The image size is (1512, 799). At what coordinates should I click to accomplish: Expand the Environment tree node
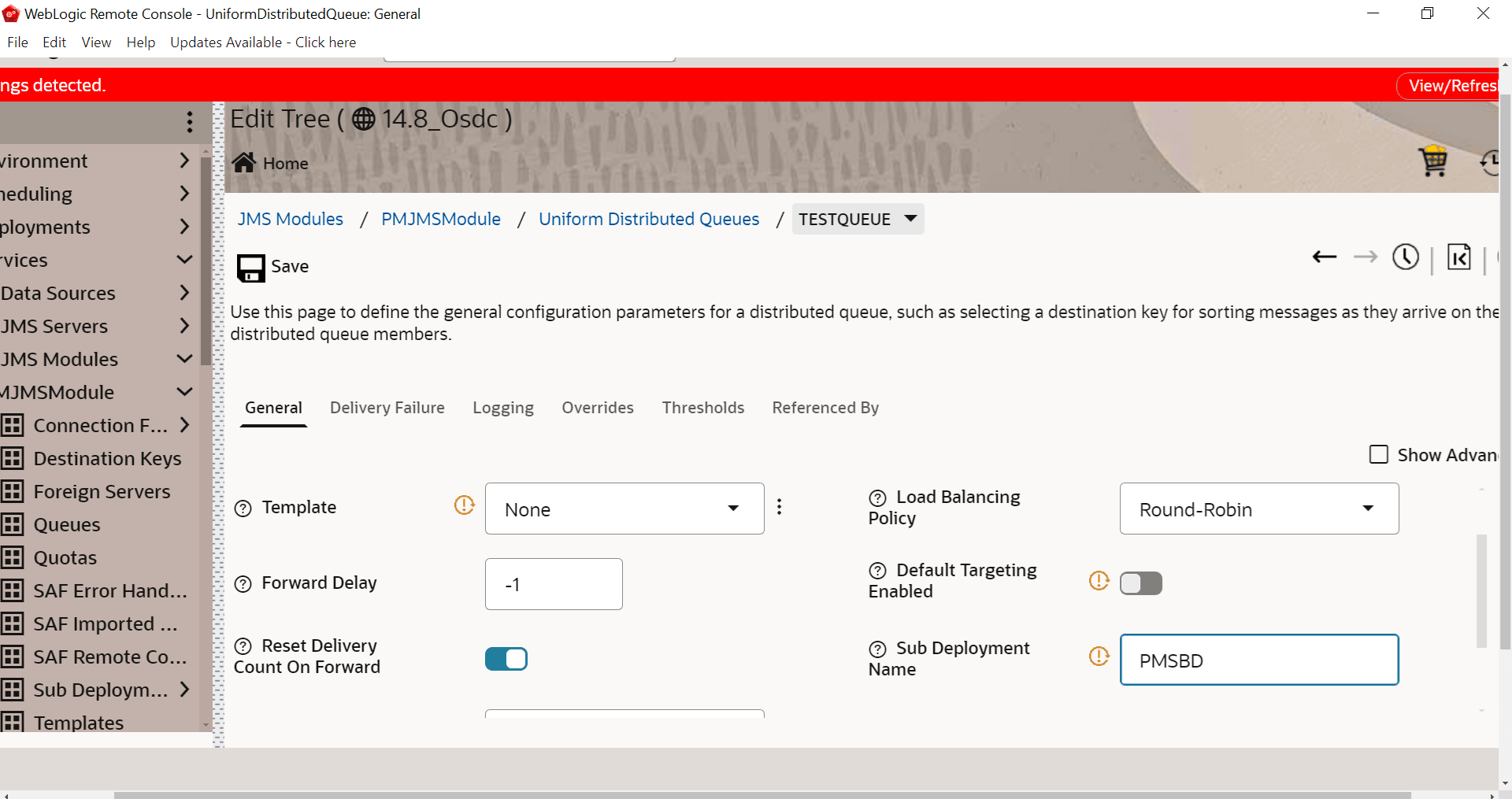point(184,161)
